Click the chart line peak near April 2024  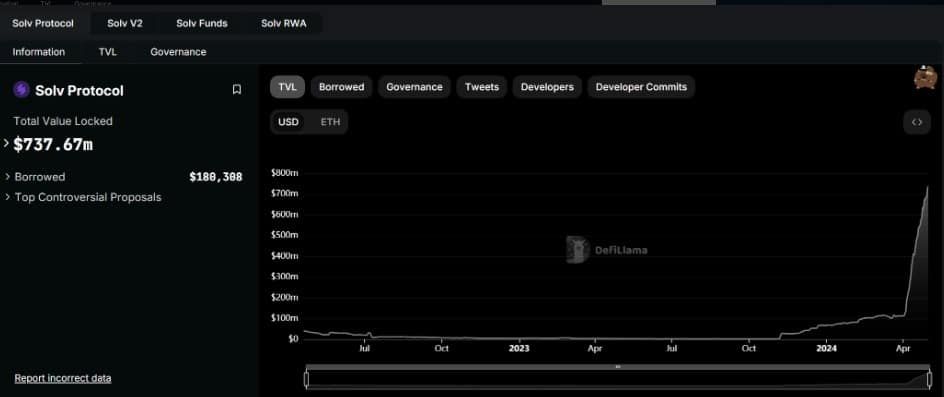[927, 187]
